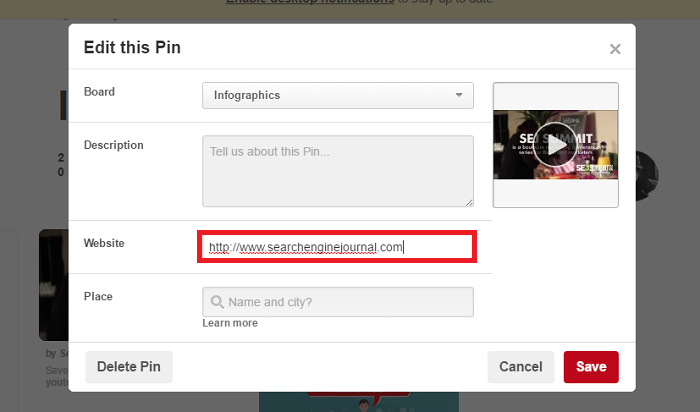Viewport: 700px width, 412px height.
Task: Click the Board field label
Action: point(100,92)
